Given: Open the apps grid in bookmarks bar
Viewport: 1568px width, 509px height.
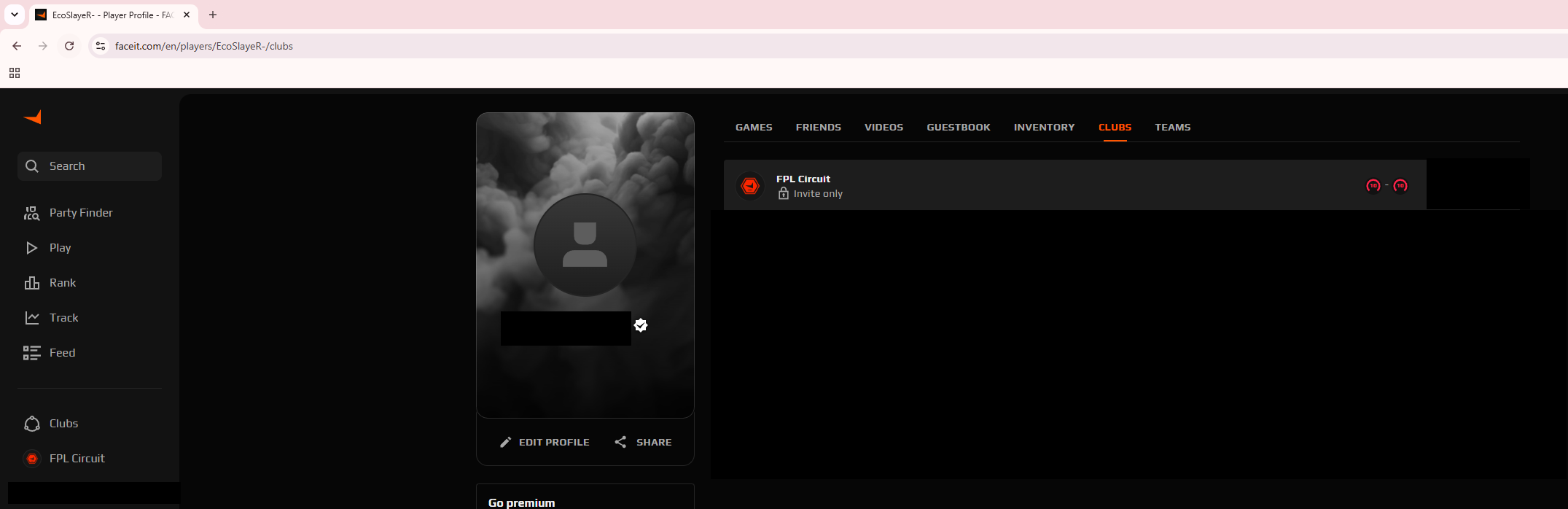Looking at the screenshot, I should (15, 73).
